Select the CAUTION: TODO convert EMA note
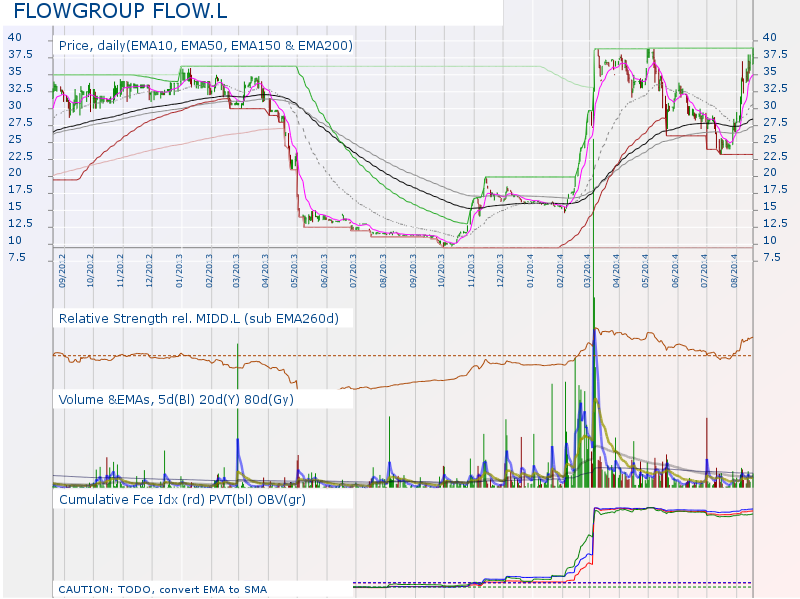This screenshot has width=800, height=599. coord(163,590)
